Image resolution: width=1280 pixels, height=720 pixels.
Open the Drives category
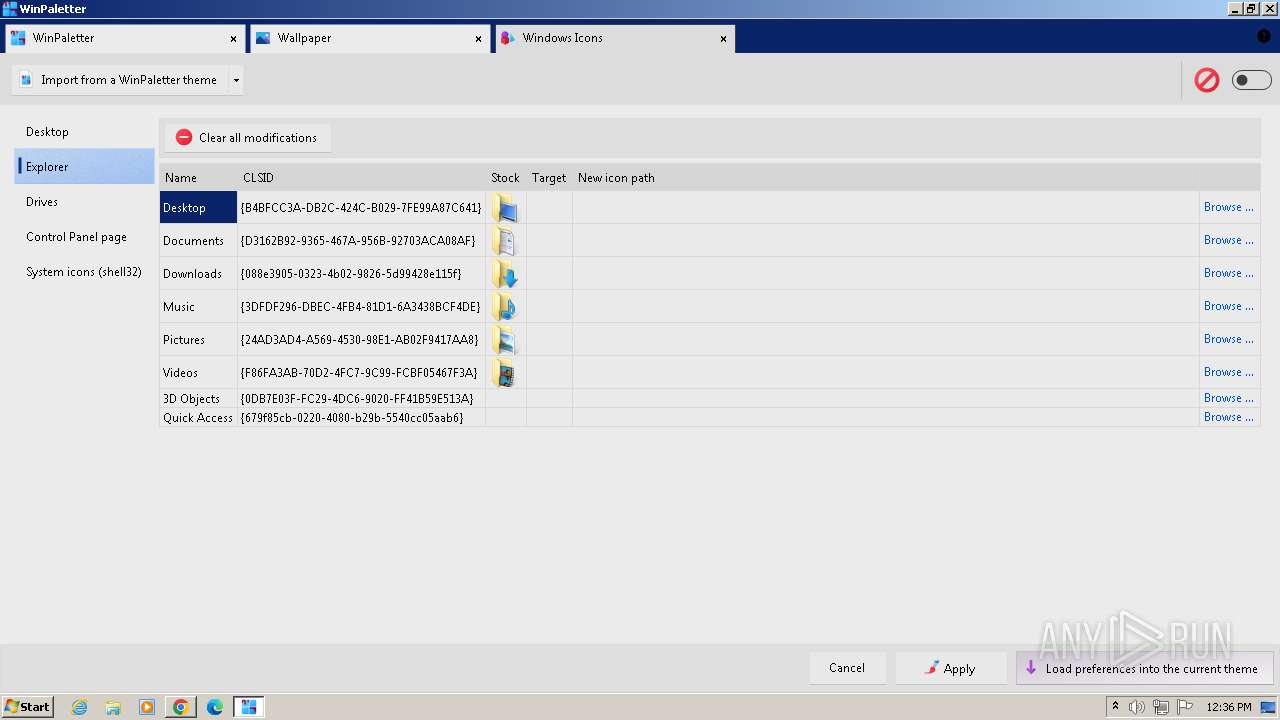pyautogui.click(x=84, y=202)
